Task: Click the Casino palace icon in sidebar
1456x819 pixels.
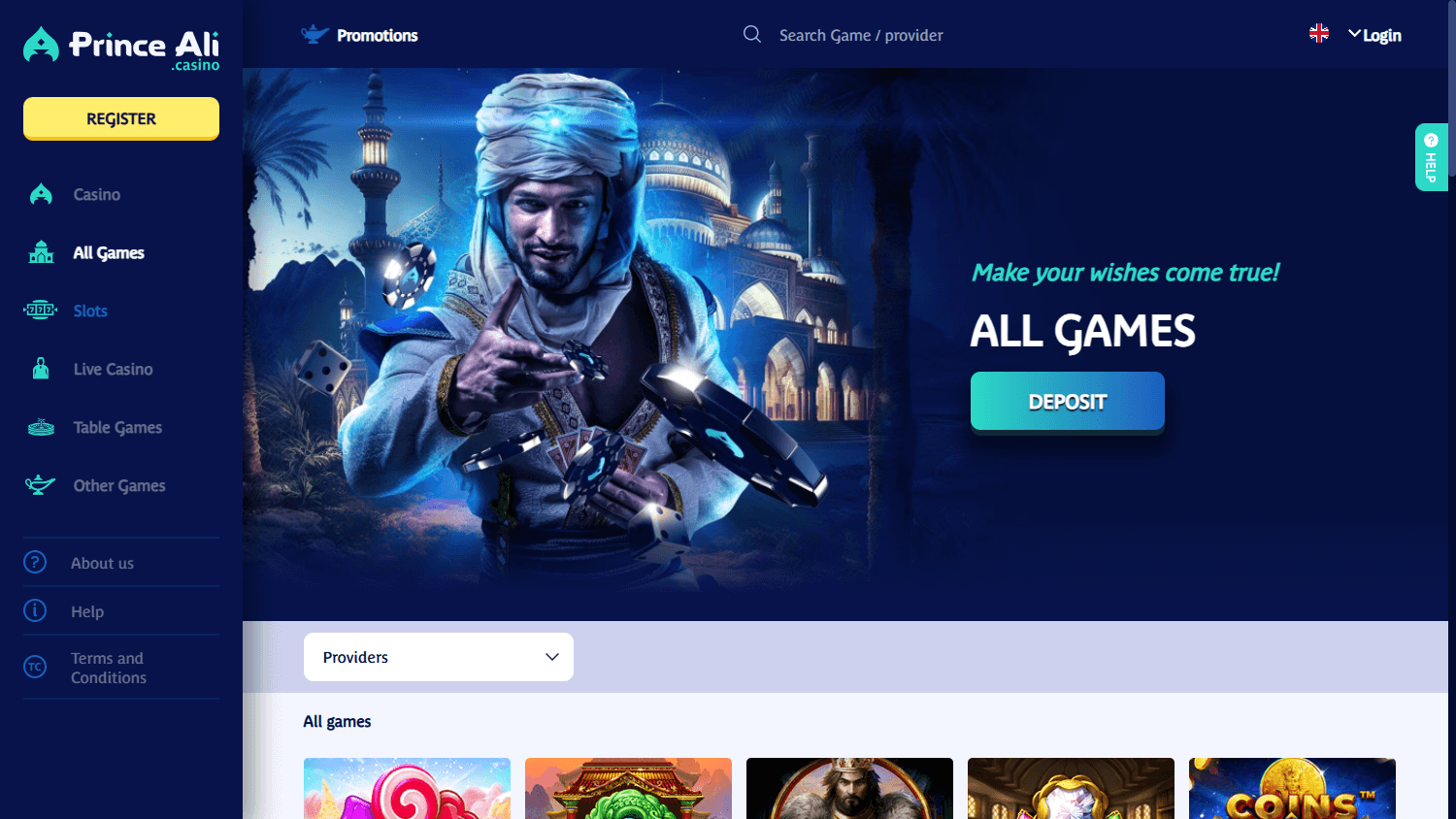Action: point(41,194)
